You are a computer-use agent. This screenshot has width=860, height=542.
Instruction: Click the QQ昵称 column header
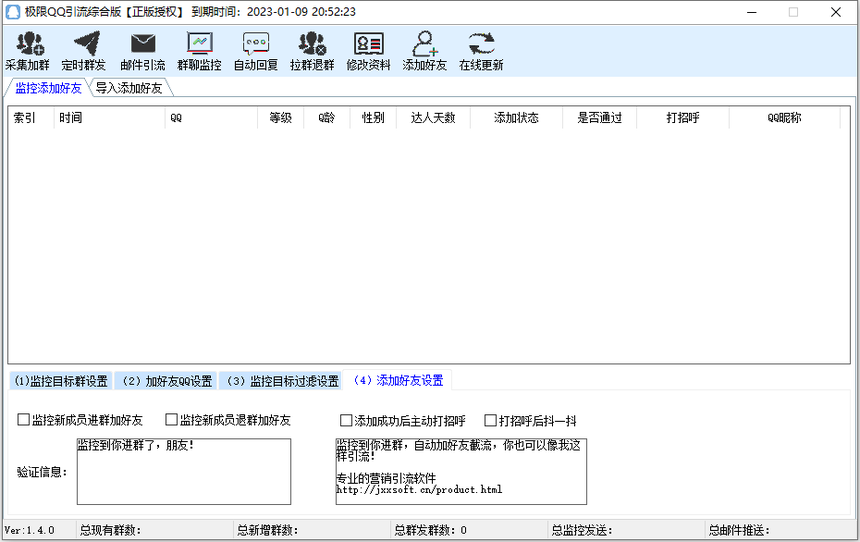click(x=784, y=117)
